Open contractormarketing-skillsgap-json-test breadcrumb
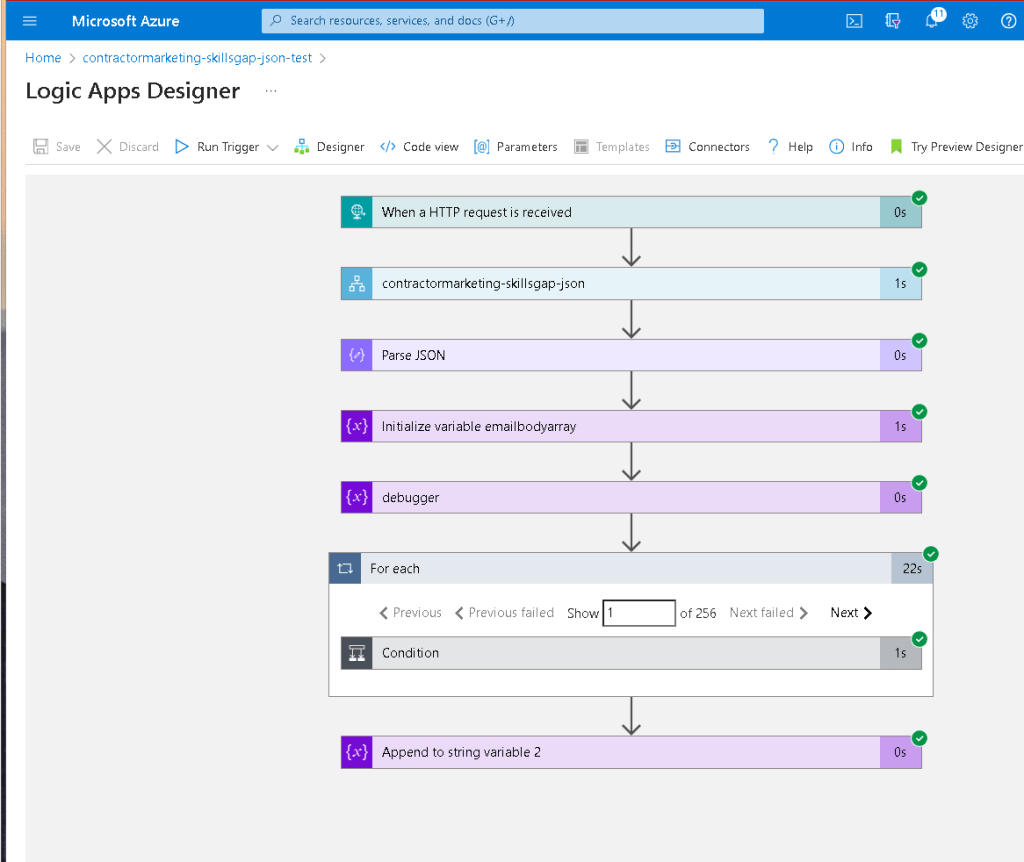The image size is (1024, 862). [197, 57]
